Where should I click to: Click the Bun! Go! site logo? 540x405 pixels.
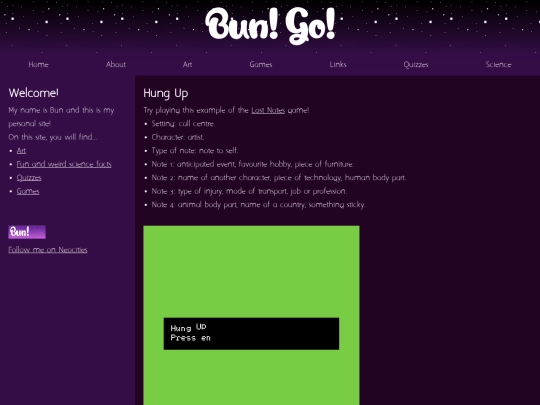tap(270, 26)
